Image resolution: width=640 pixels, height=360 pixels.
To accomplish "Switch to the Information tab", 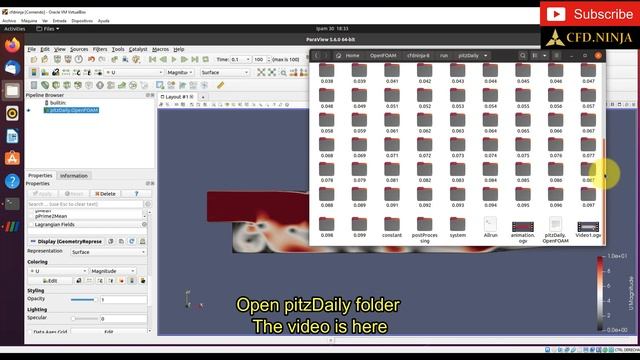I will click(x=74, y=176).
